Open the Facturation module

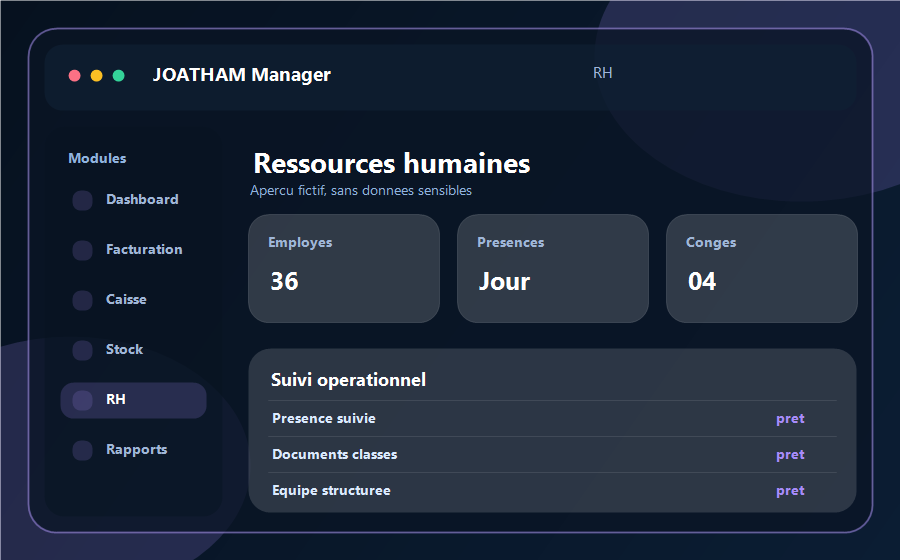[133, 250]
